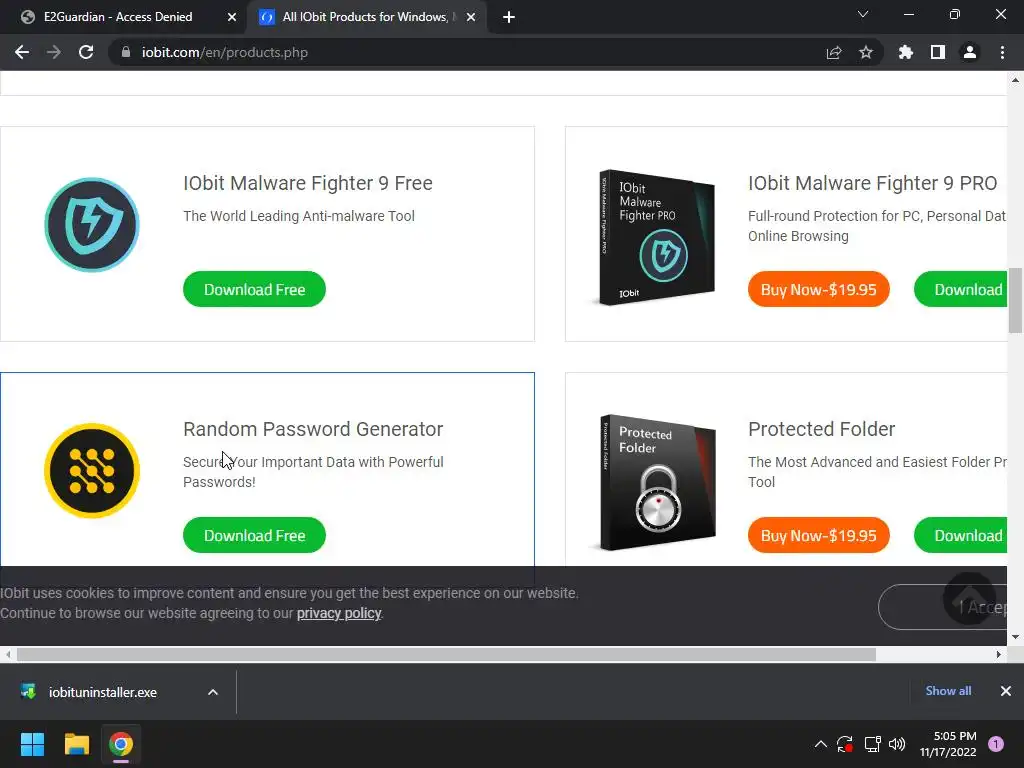The image size is (1024, 768).
Task: Open the Protected Folder title link
Action: [x=821, y=429]
